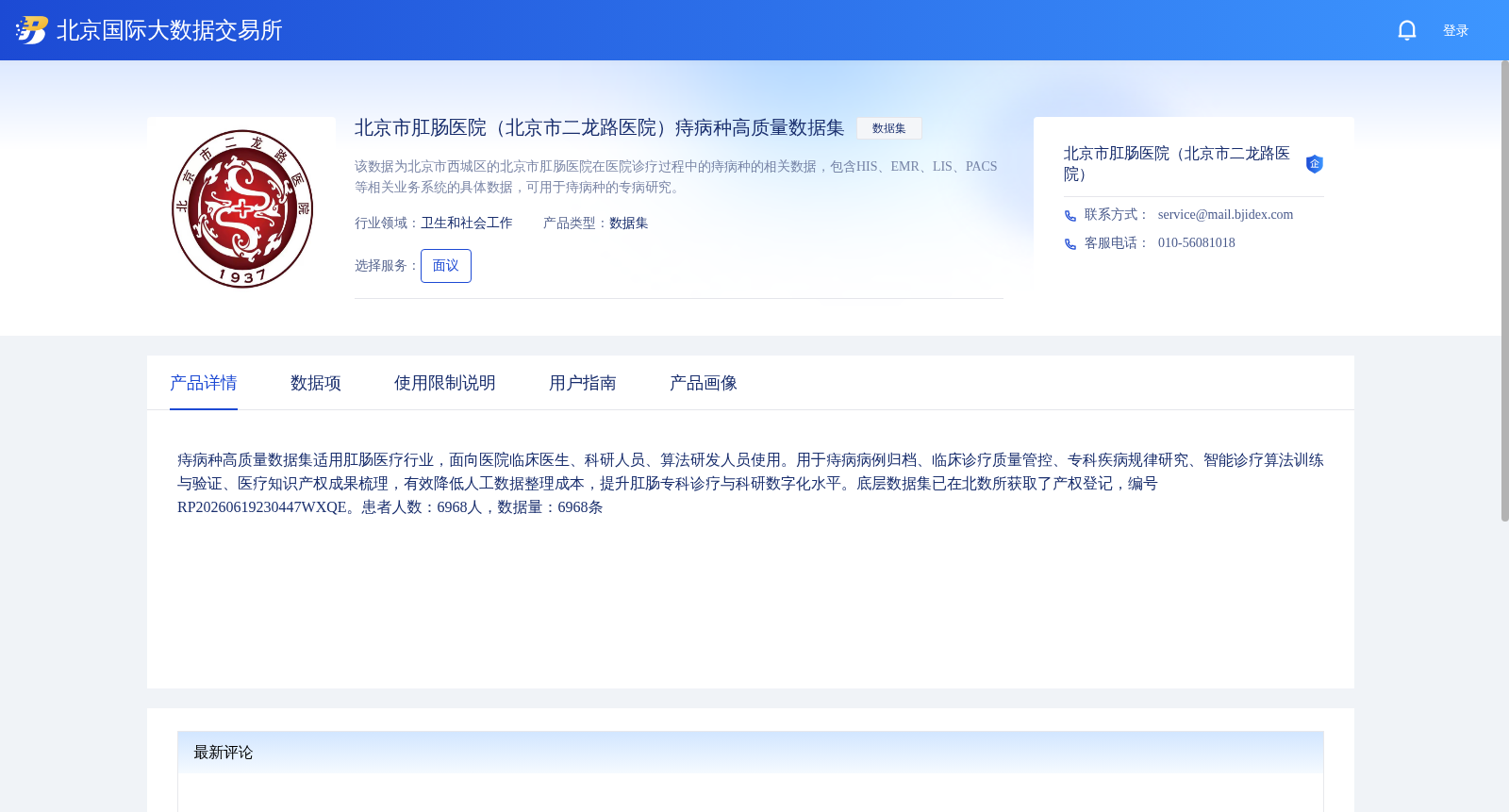Click the vertical page scrollbar
The width and height of the screenshot is (1509, 812).
point(1505,290)
